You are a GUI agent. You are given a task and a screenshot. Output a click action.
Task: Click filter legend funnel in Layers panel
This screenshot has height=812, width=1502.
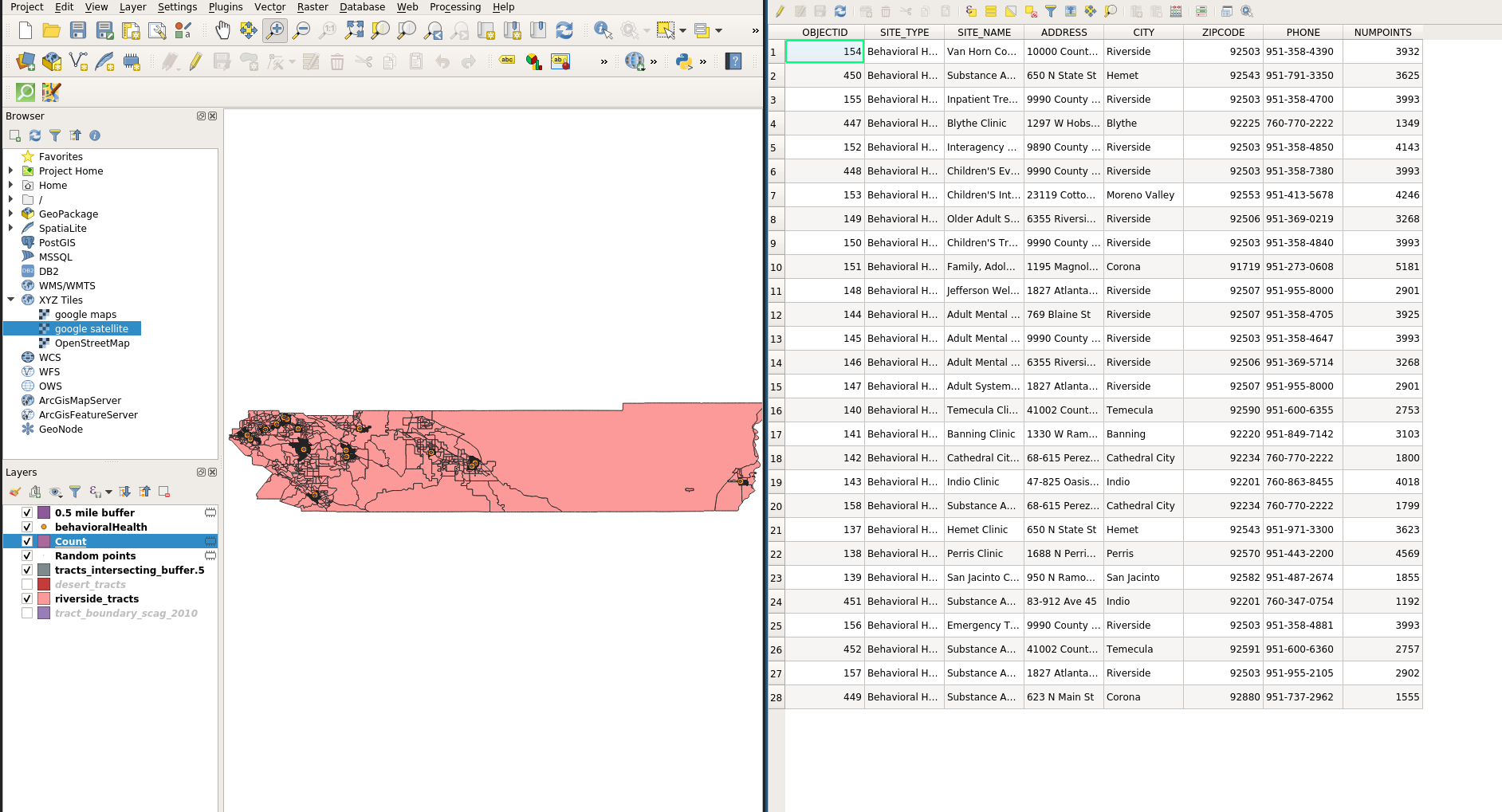pyautogui.click(x=75, y=492)
